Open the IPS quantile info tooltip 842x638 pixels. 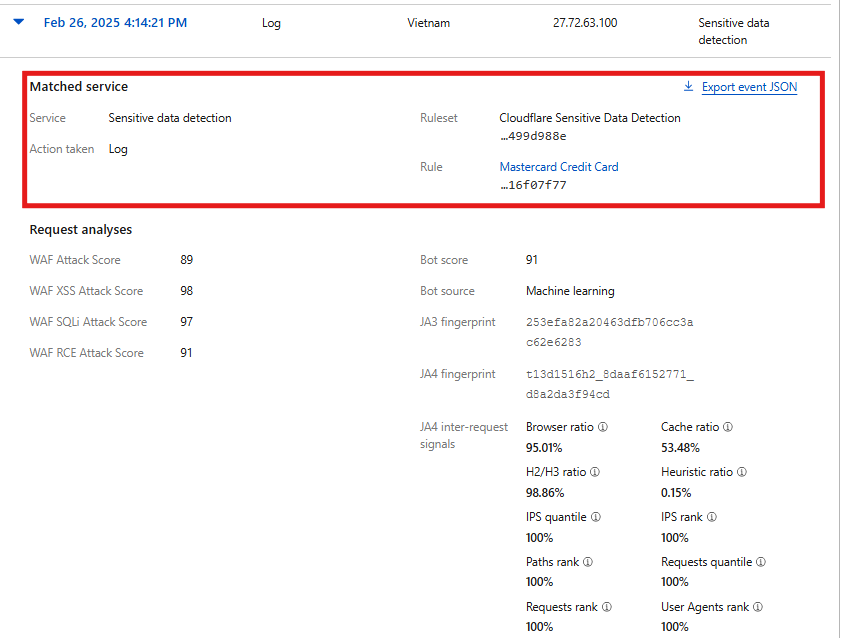tap(596, 517)
